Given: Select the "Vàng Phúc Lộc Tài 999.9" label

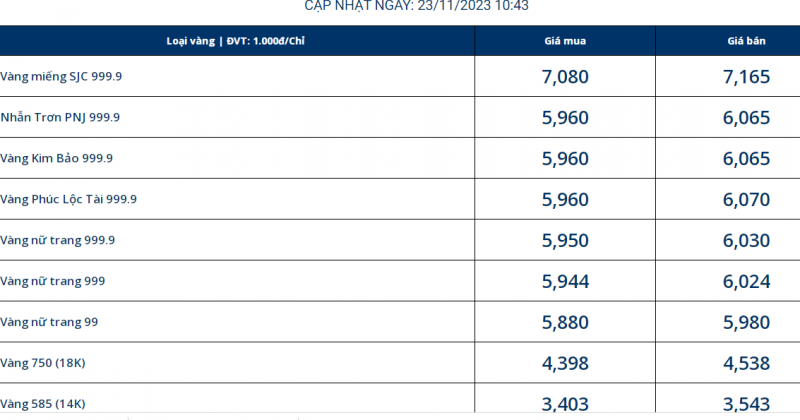Looking at the screenshot, I should 69,199.
